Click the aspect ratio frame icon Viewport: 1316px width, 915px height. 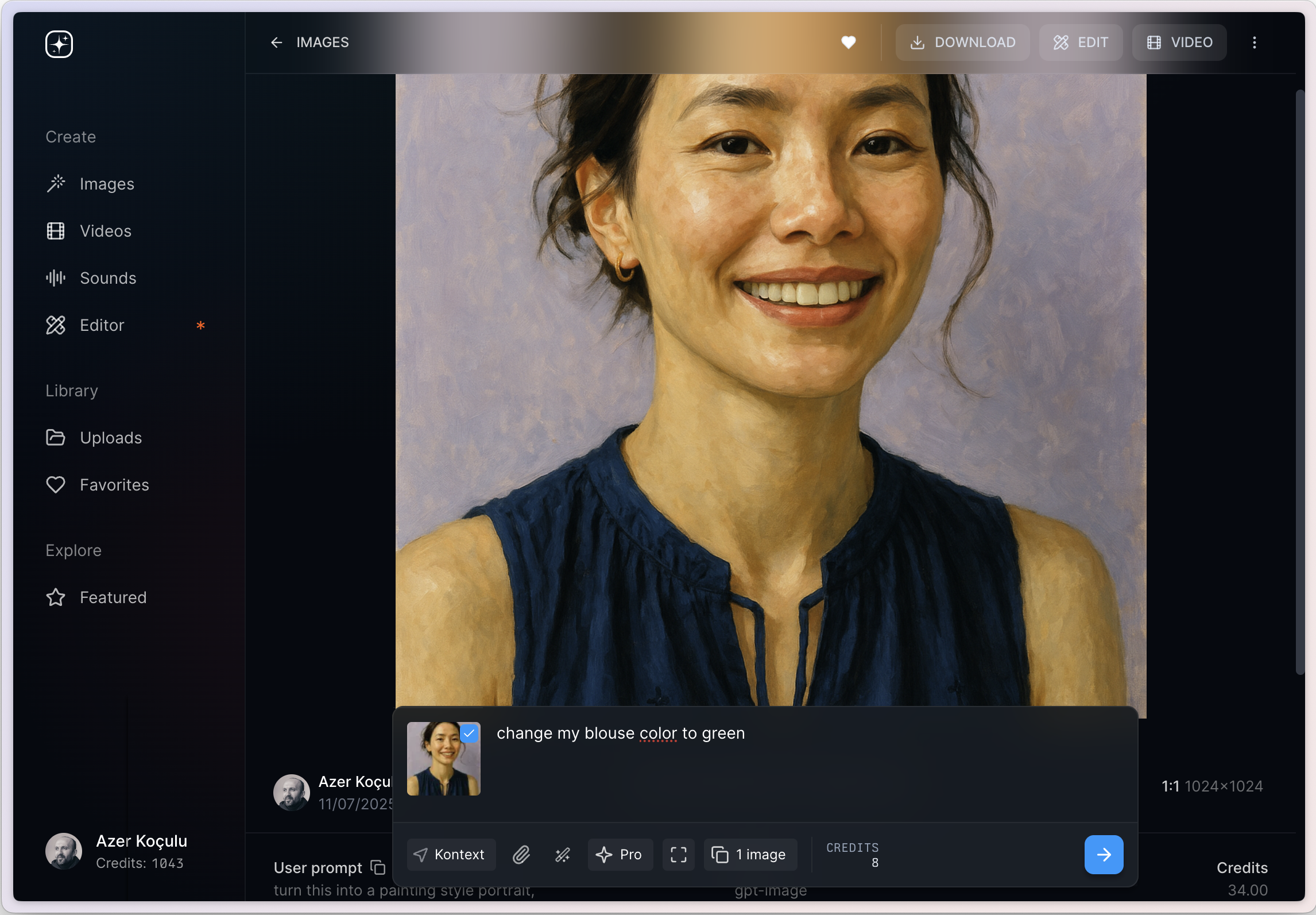pos(678,855)
